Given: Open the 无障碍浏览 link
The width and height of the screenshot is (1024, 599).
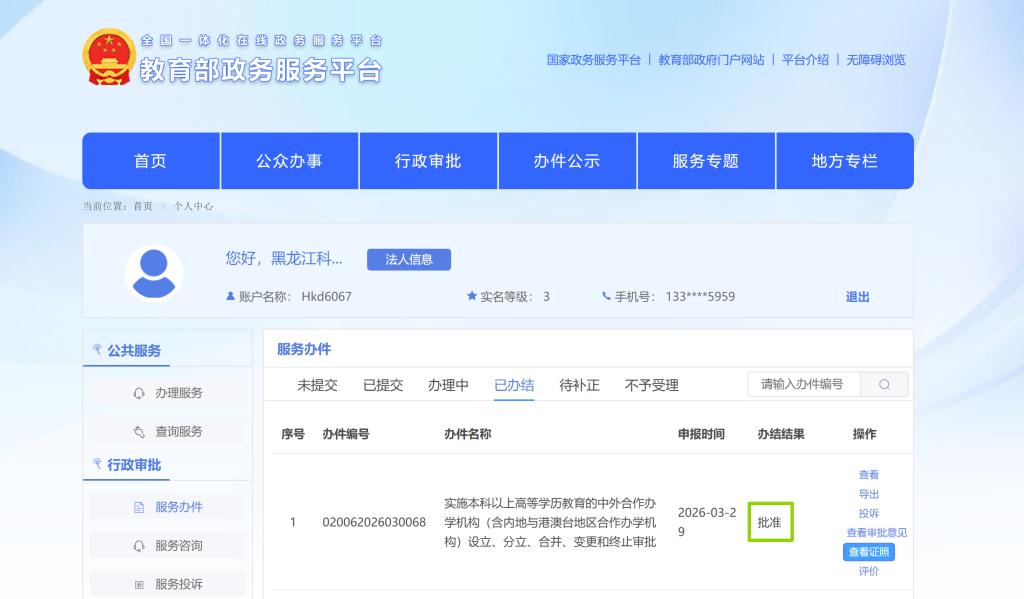Looking at the screenshot, I should tap(876, 59).
